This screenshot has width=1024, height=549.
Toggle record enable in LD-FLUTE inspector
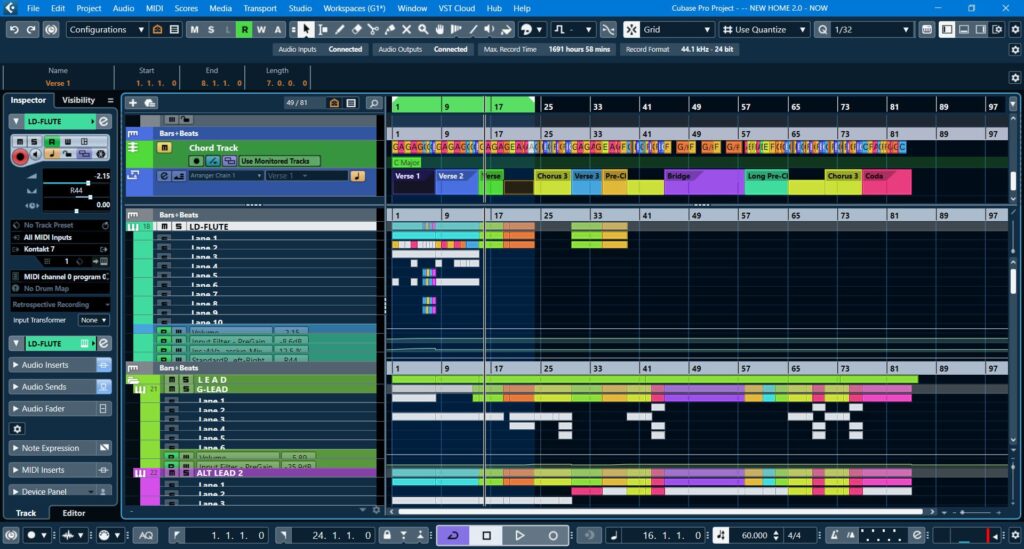click(x=20, y=156)
